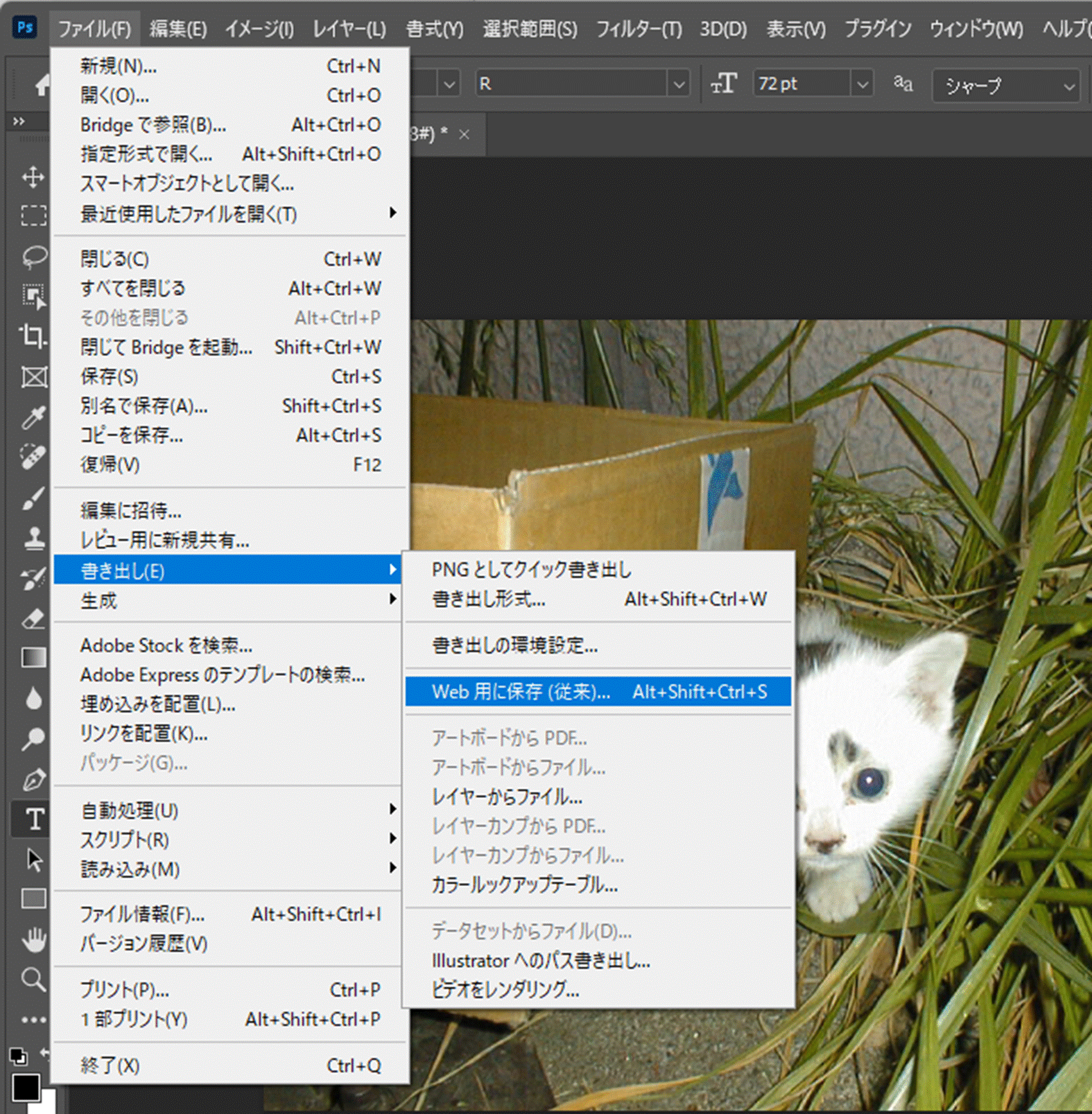Viewport: 1092px width, 1114px height.
Task: Select the Hand tool
Action: pyautogui.click(x=33, y=940)
